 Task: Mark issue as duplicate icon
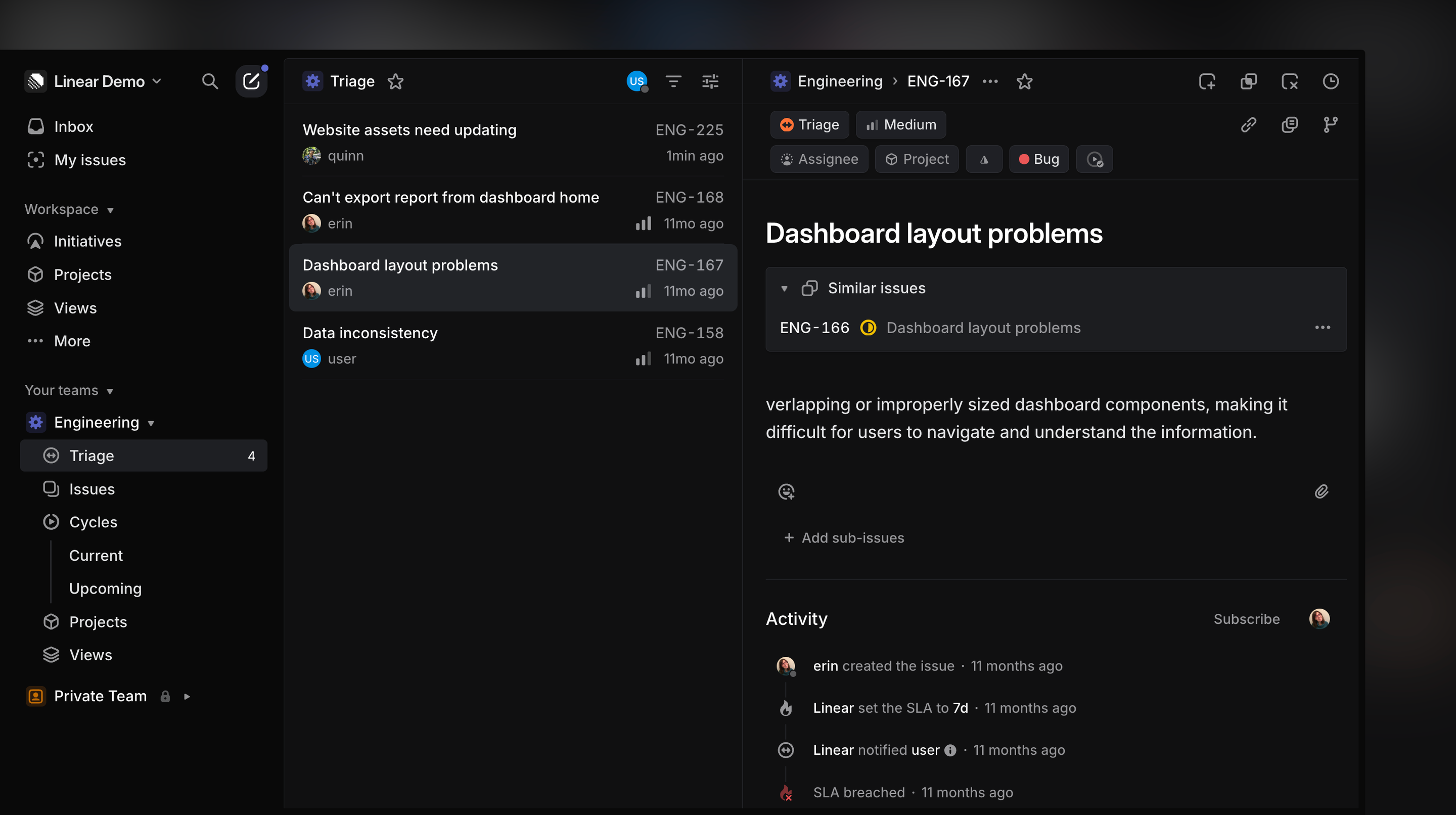click(x=1249, y=81)
